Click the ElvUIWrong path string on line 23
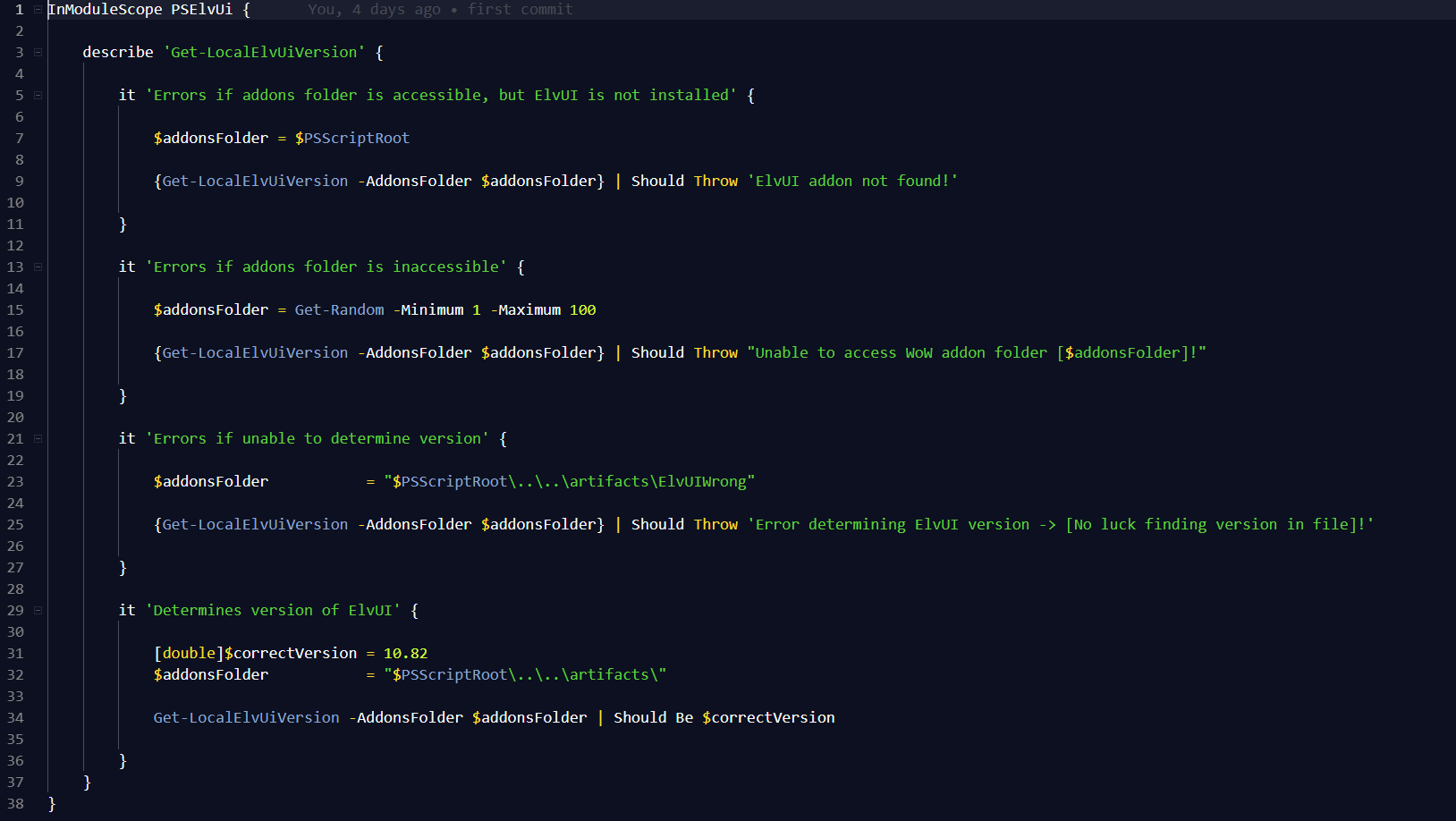The width and height of the screenshot is (1456, 821). [570, 481]
